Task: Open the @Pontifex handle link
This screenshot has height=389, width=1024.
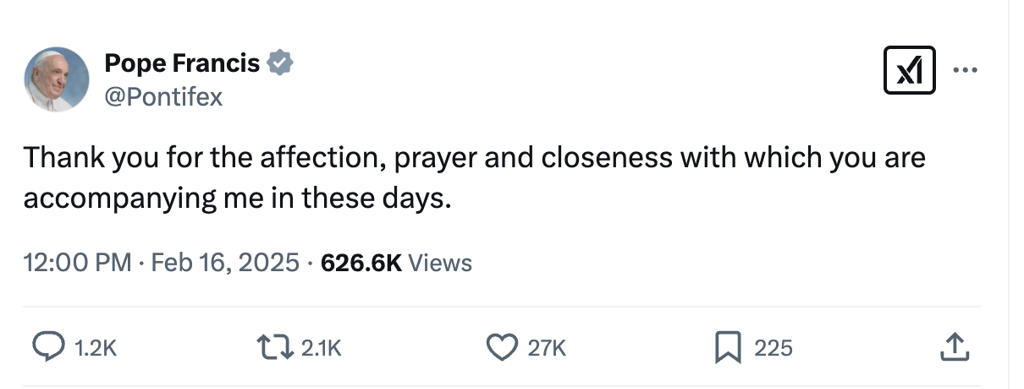Action: (x=163, y=97)
